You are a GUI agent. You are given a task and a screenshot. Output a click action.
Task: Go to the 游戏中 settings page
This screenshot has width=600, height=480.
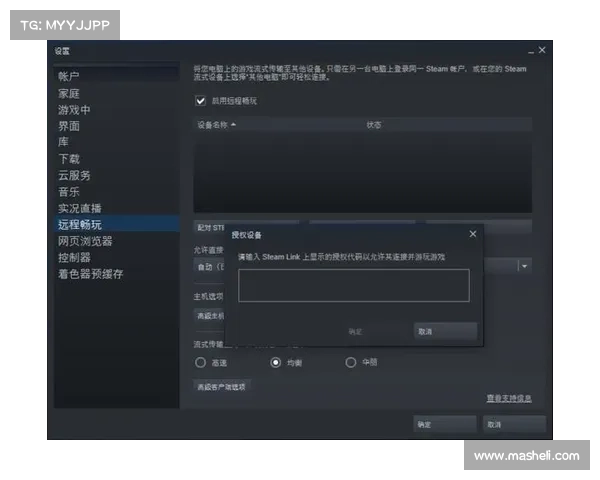click(116, 110)
